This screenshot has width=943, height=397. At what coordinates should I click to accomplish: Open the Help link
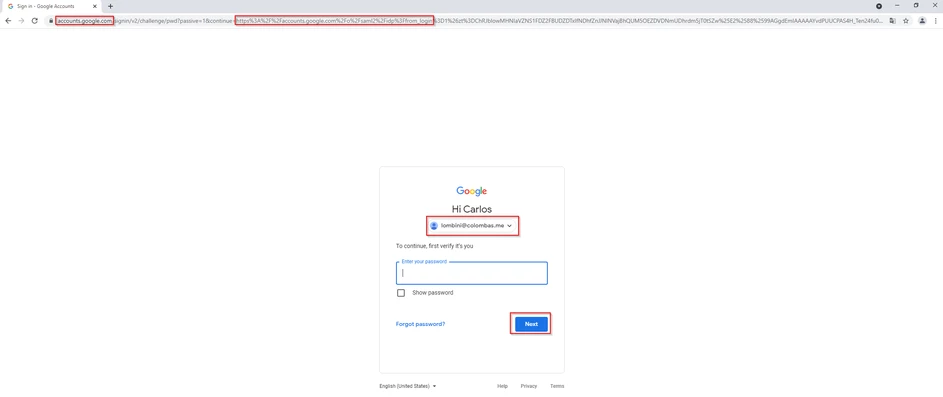(x=502, y=386)
